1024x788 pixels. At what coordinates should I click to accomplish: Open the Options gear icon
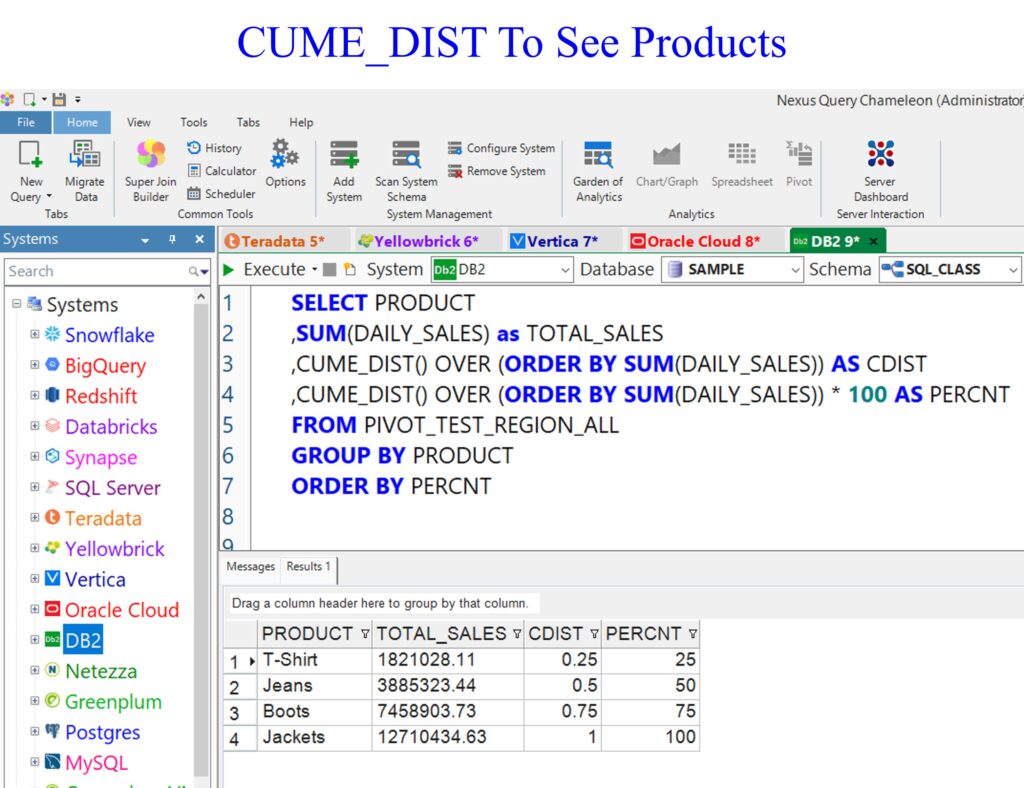point(285,164)
